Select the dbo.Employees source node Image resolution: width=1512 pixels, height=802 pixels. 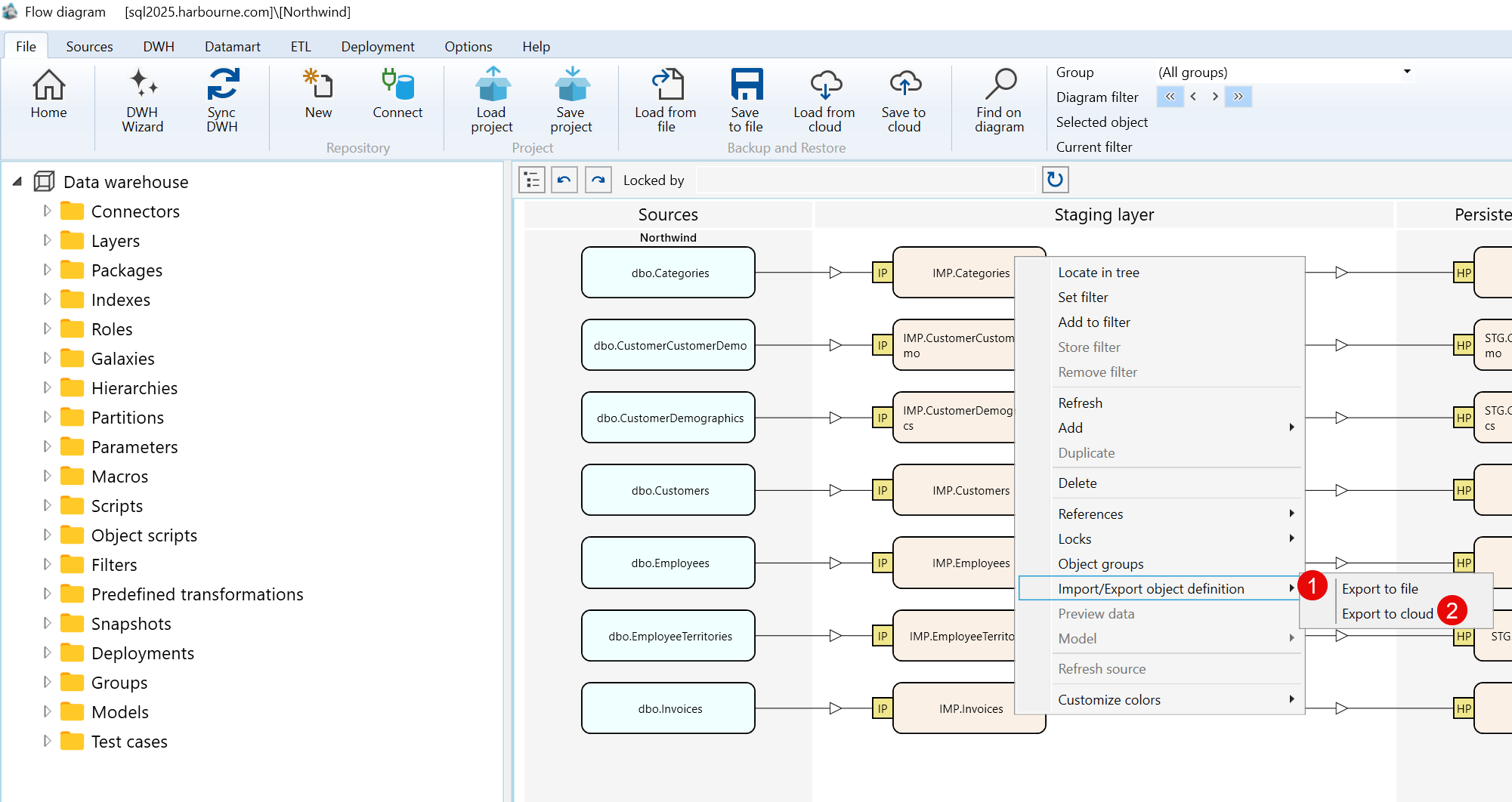668,563
